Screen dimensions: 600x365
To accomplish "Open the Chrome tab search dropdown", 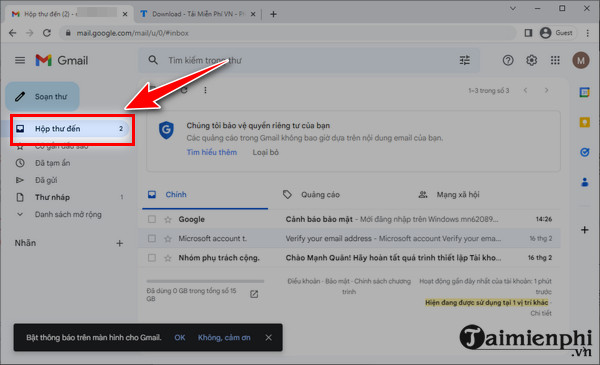I will point(513,8).
